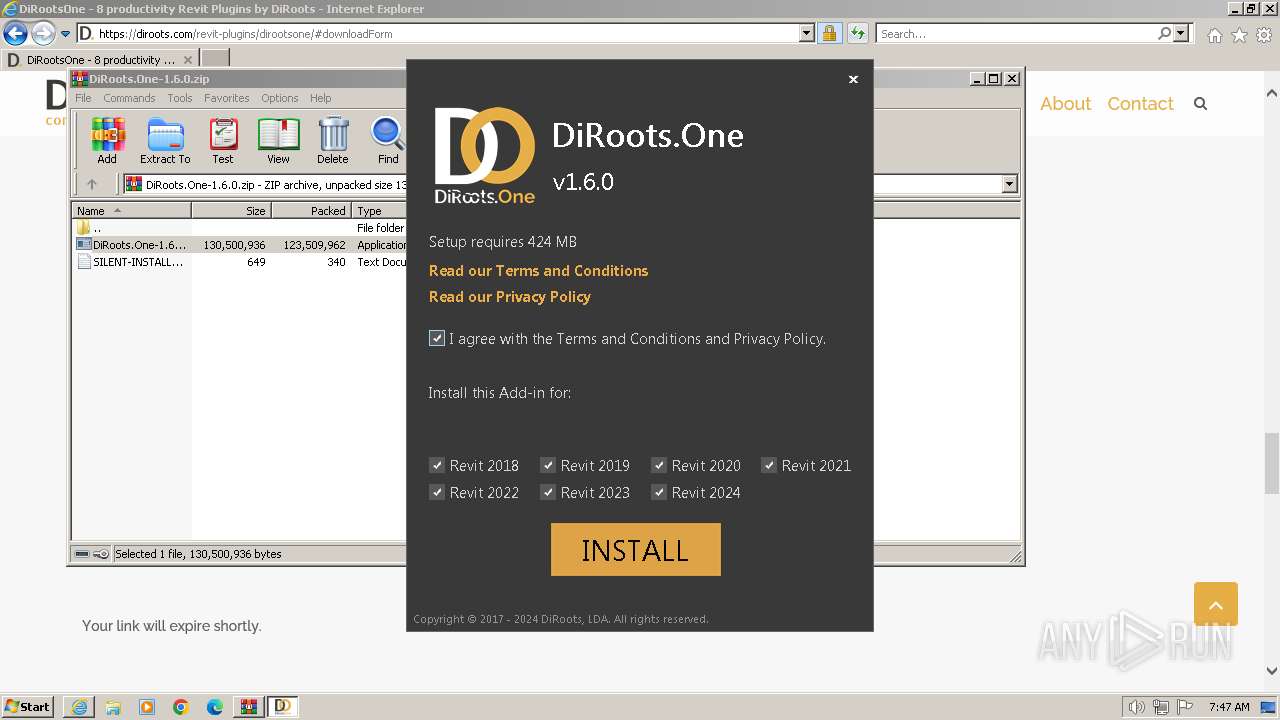Sort WinRAR files by Packed column
The height and width of the screenshot is (720, 1280).
click(x=312, y=211)
